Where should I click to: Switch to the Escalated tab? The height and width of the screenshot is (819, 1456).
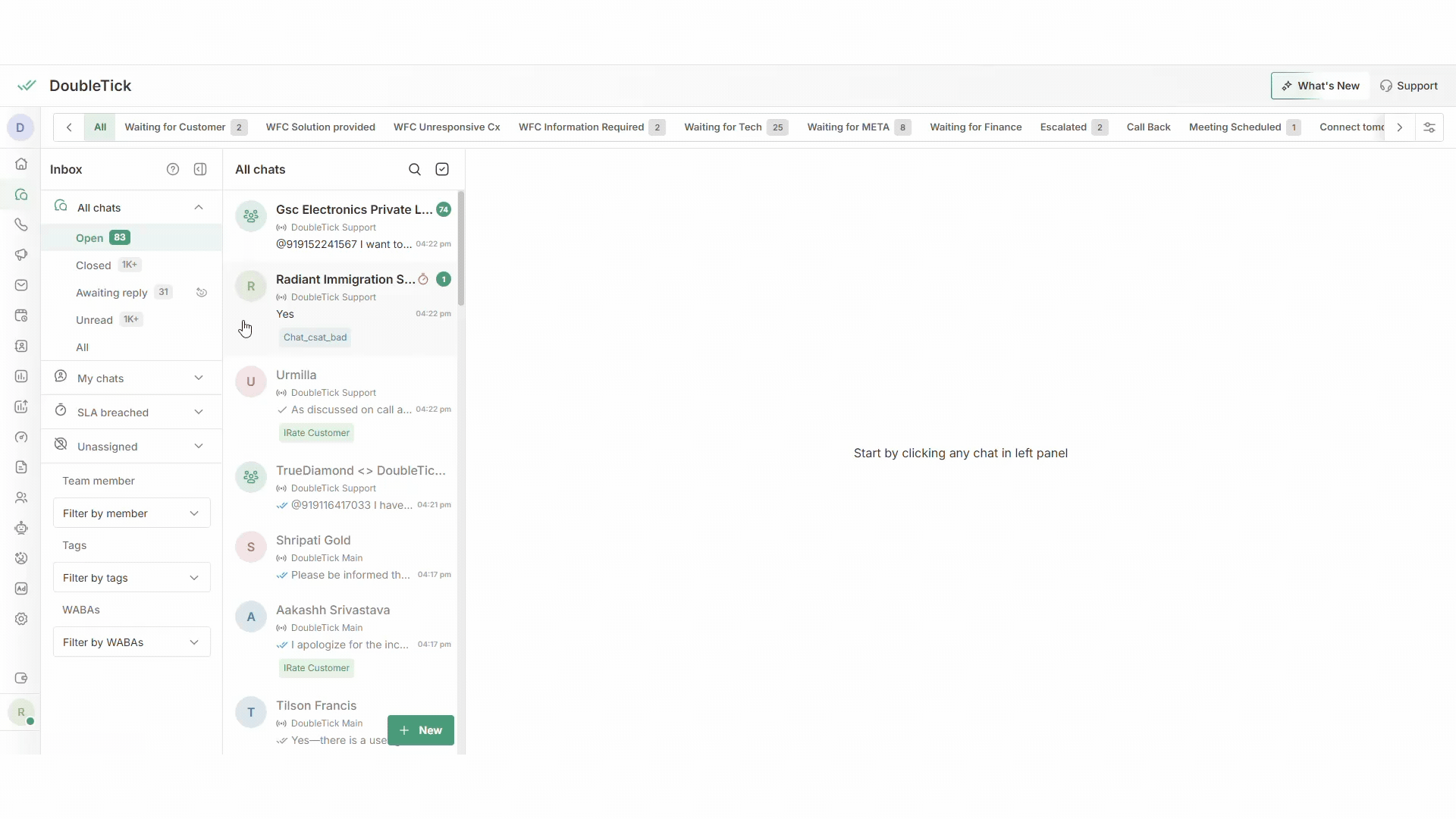click(x=1063, y=127)
